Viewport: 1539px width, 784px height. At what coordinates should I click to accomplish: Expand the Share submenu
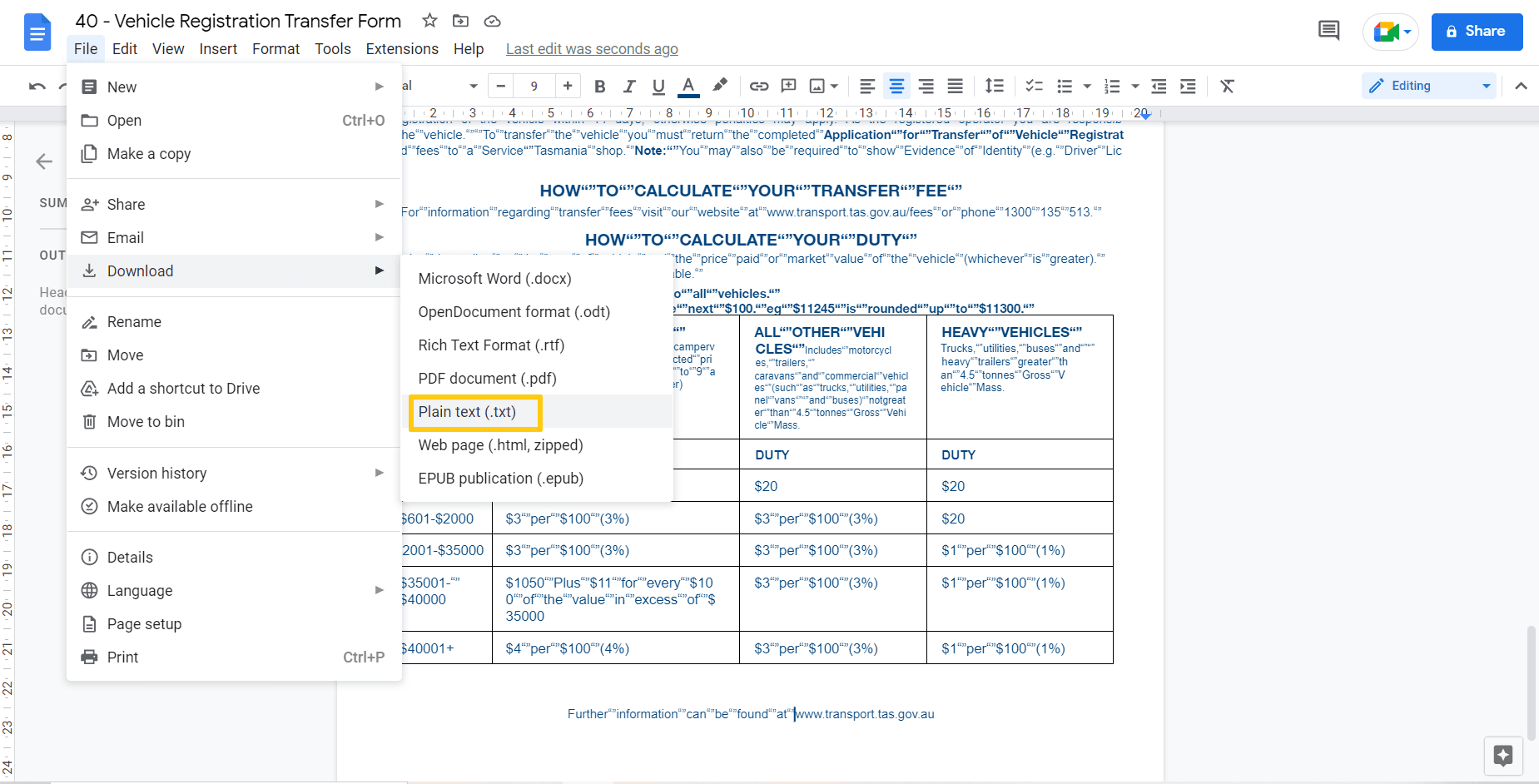click(x=234, y=204)
